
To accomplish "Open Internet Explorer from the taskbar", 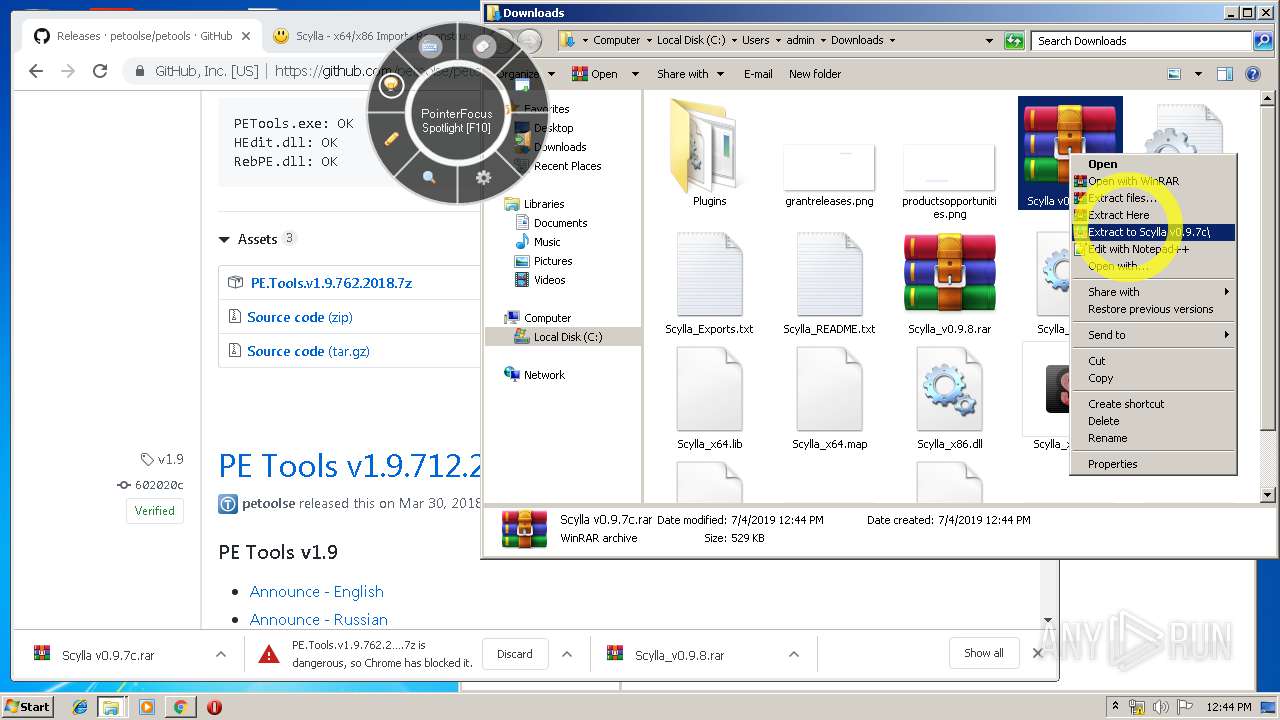I will (80, 707).
